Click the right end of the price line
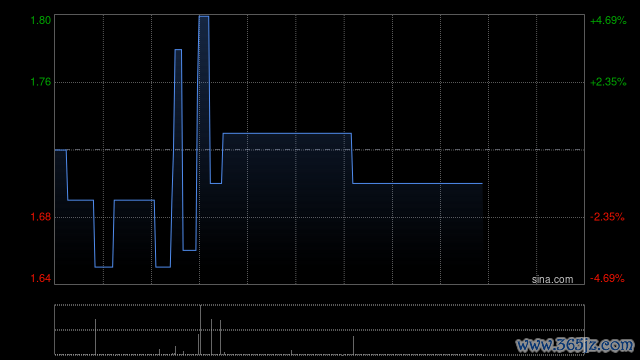640x360 pixels. click(x=482, y=184)
